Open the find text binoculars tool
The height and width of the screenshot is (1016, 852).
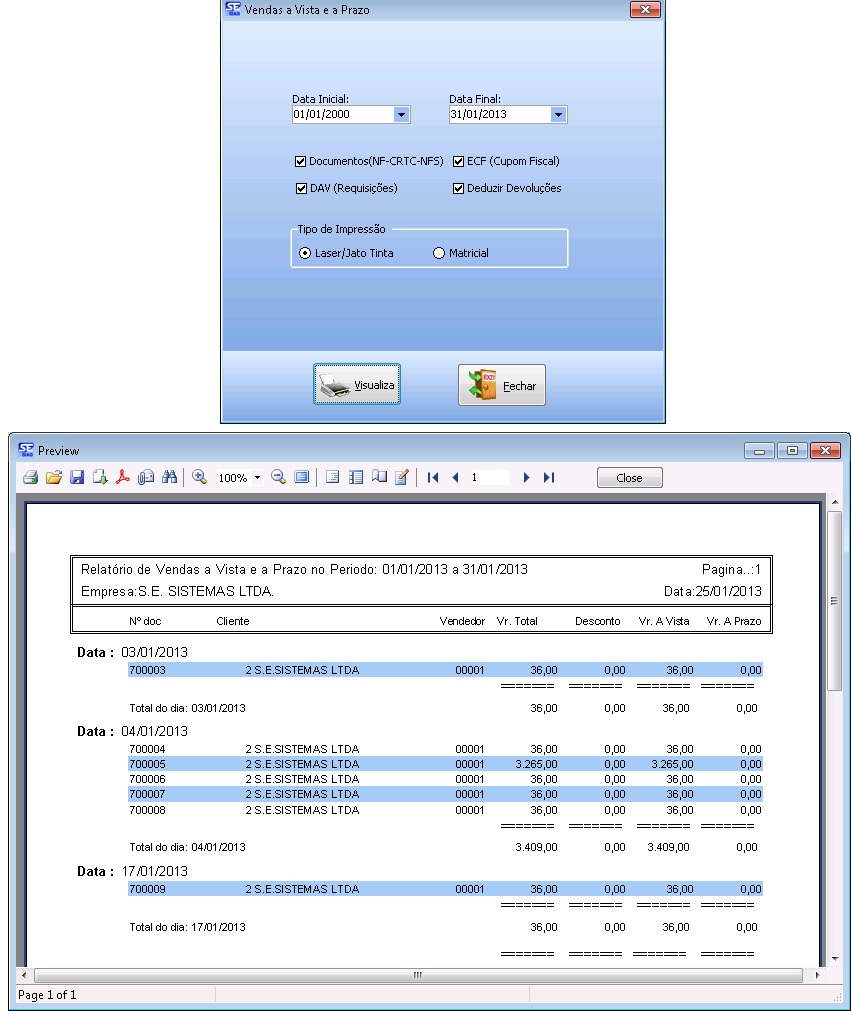[x=169, y=478]
